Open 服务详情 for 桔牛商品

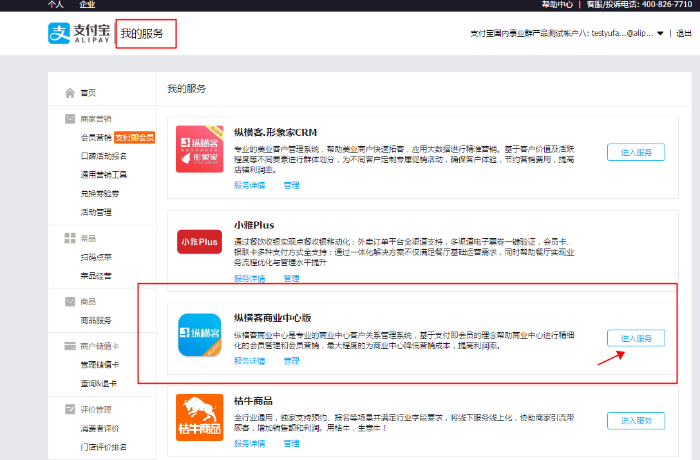(250, 443)
